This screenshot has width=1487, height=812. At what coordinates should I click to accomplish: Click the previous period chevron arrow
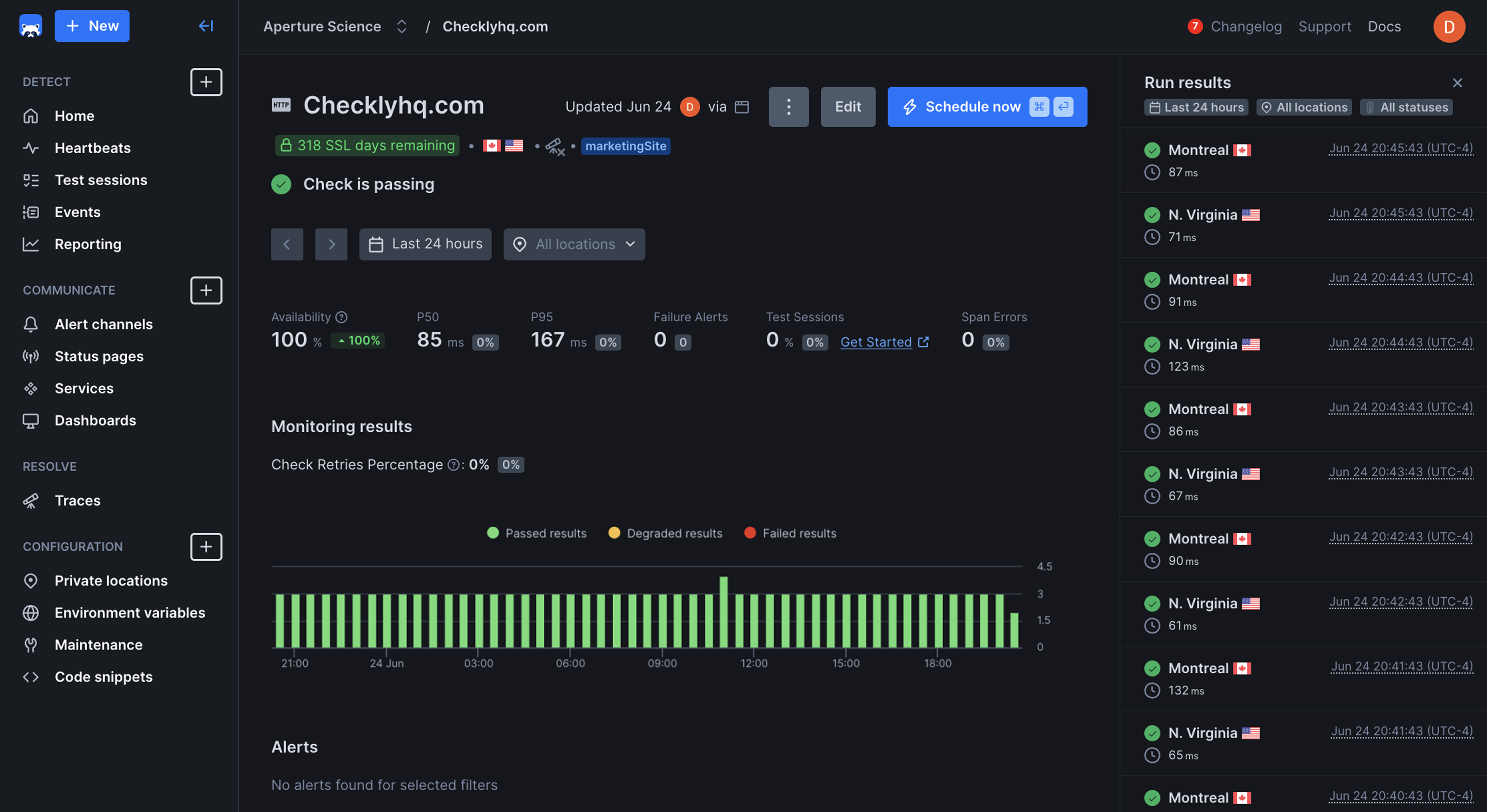pyautogui.click(x=287, y=244)
